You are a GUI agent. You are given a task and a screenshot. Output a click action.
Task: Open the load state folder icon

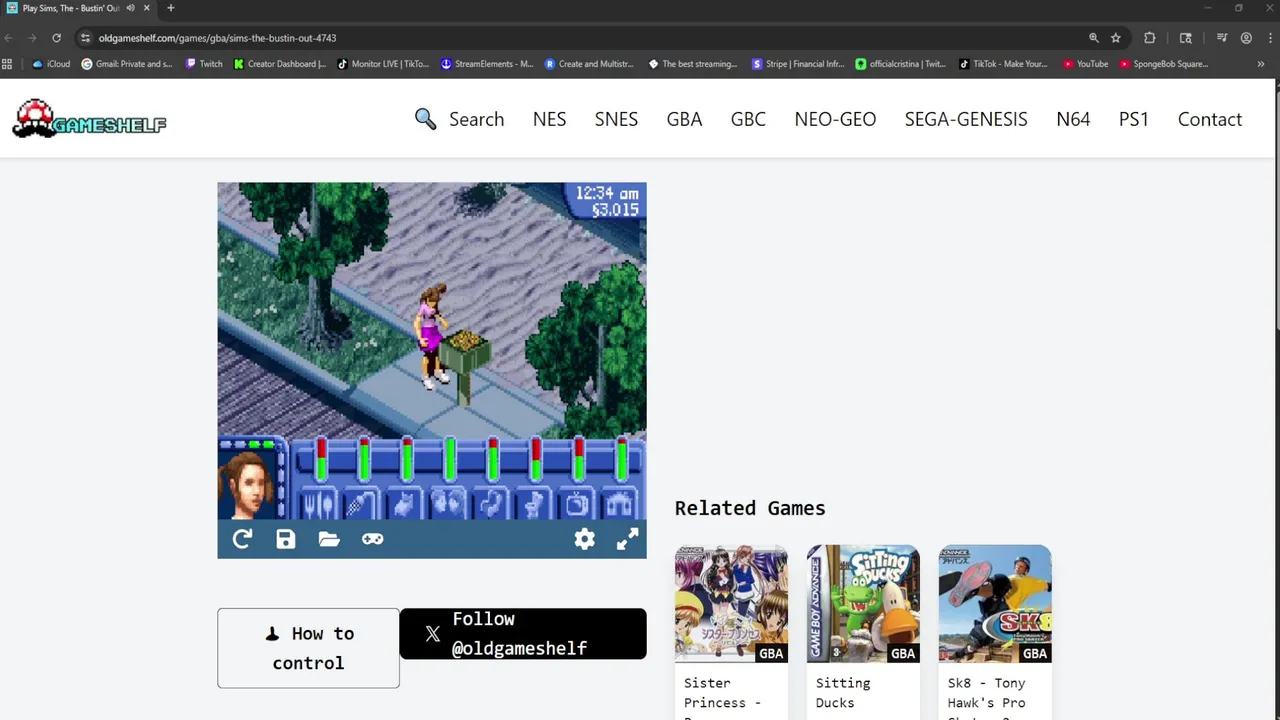point(329,539)
